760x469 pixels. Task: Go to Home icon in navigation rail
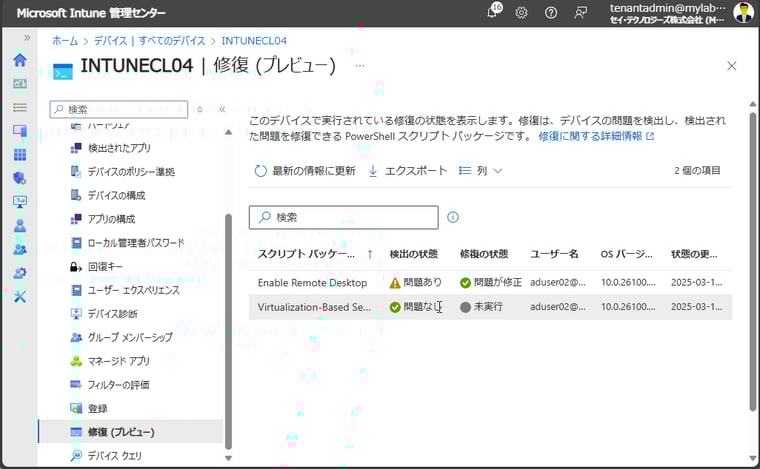coord(20,60)
